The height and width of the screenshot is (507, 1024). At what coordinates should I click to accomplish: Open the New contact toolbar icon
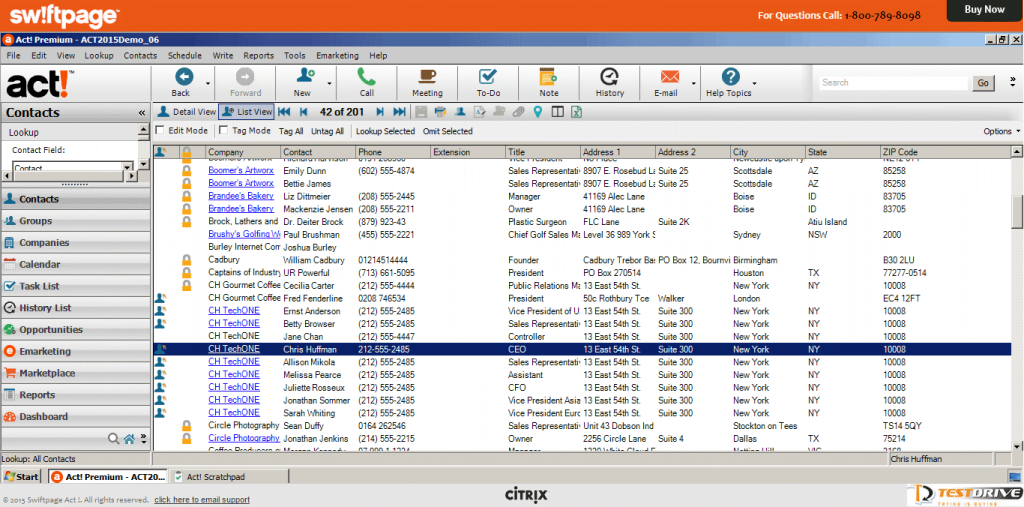(304, 77)
